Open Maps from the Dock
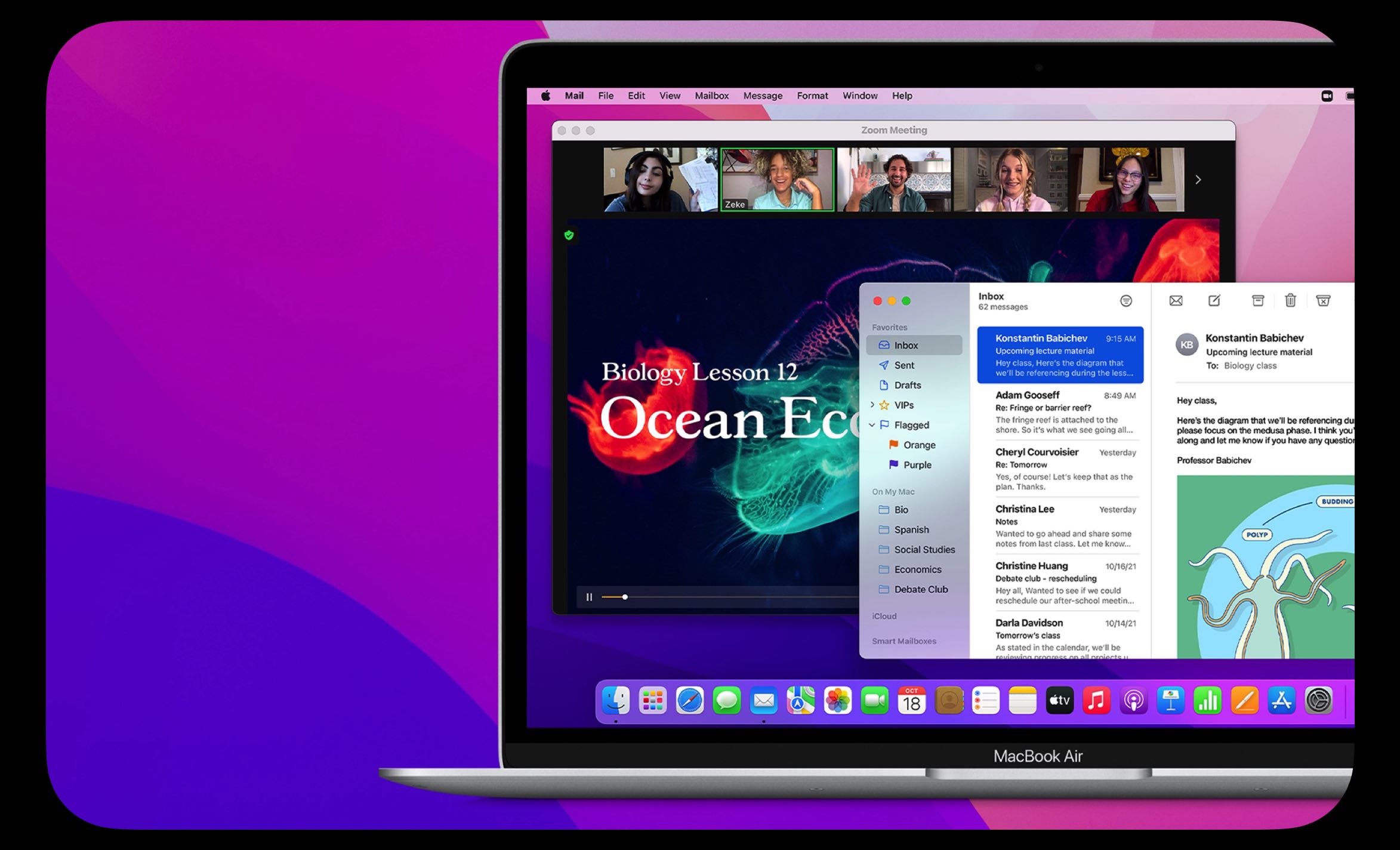1400x850 pixels. point(801,701)
